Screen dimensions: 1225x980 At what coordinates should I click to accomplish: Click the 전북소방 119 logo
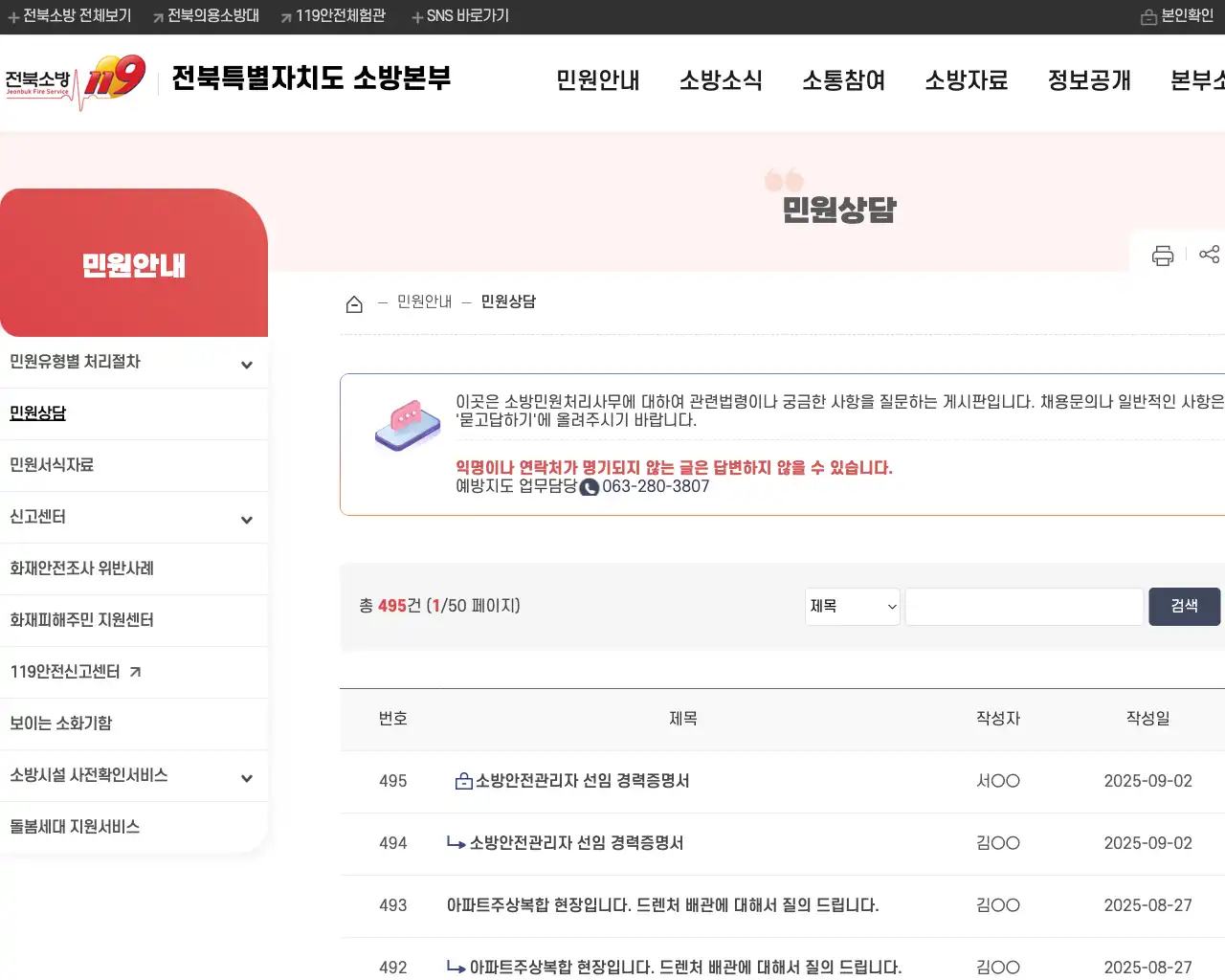click(75, 81)
